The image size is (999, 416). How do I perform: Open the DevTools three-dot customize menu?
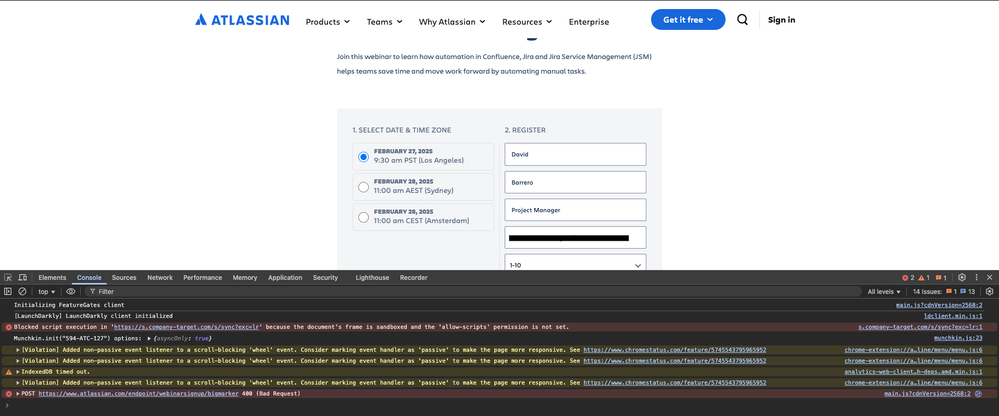tap(976, 278)
